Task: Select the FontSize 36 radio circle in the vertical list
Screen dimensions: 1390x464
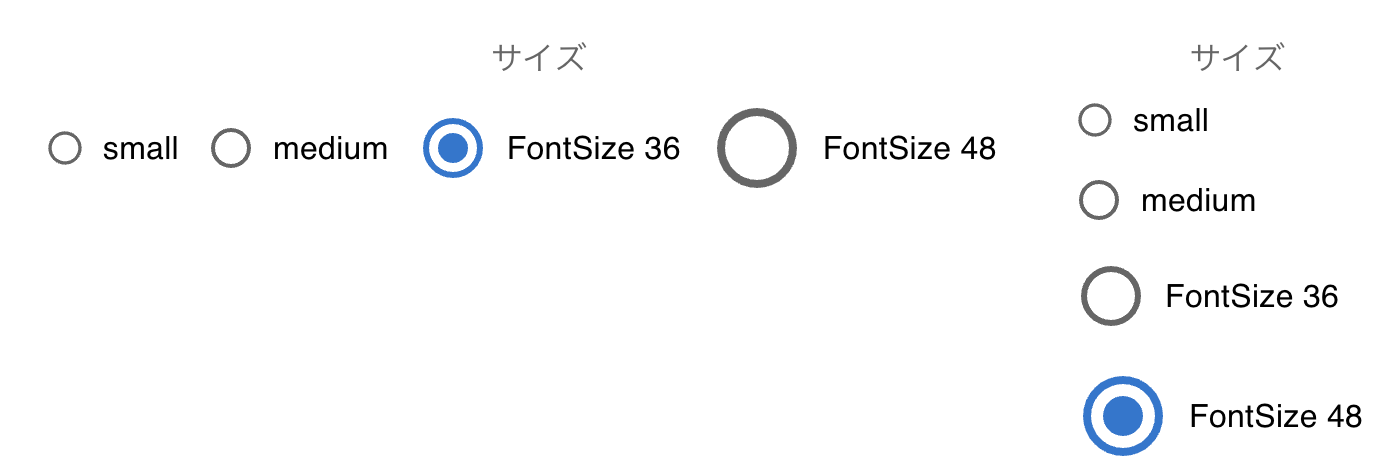Action: click(x=1110, y=297)
